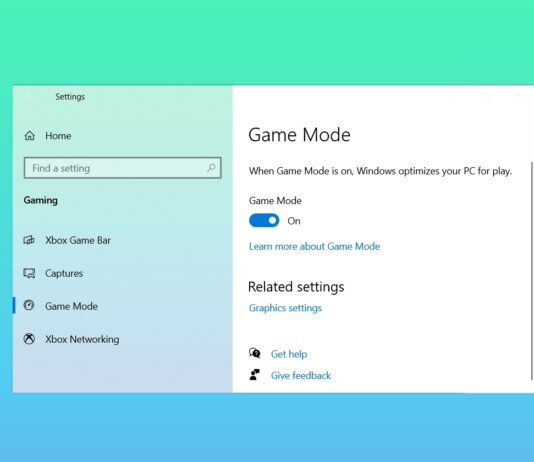Click the 'Windows optimizes your PC' description
Screen dimensions: 534x462
click(x=380, y=171)
